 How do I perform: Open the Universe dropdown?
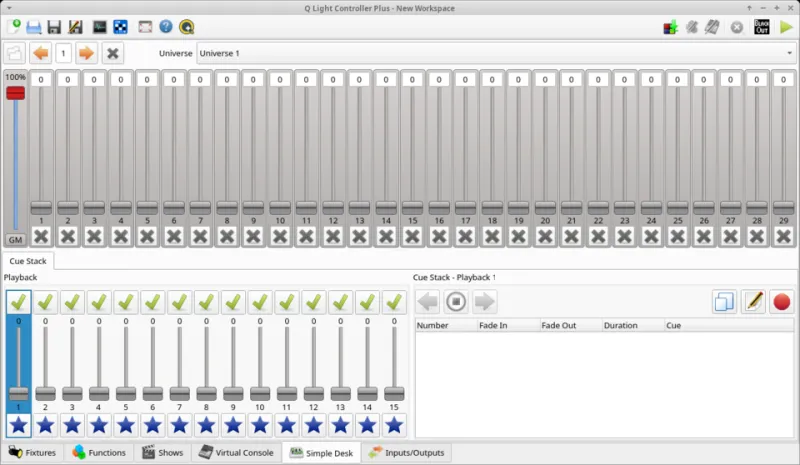click(496, 53)
